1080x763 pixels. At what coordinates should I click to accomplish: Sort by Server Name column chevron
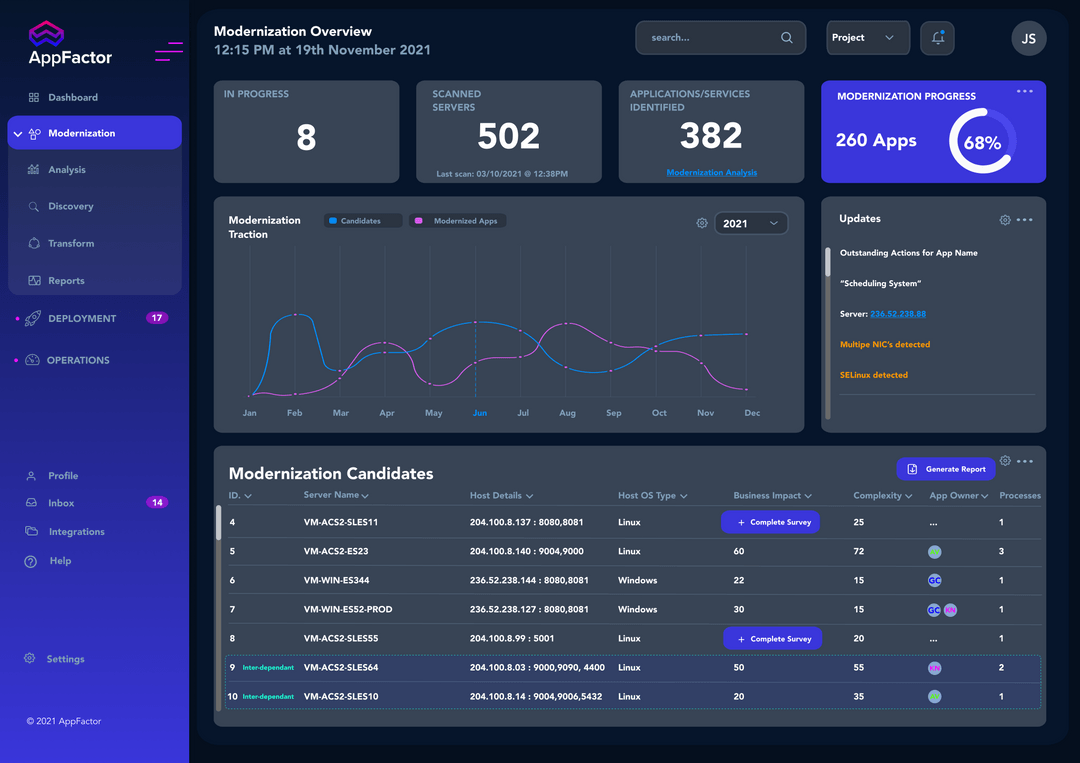pos(365,496)
